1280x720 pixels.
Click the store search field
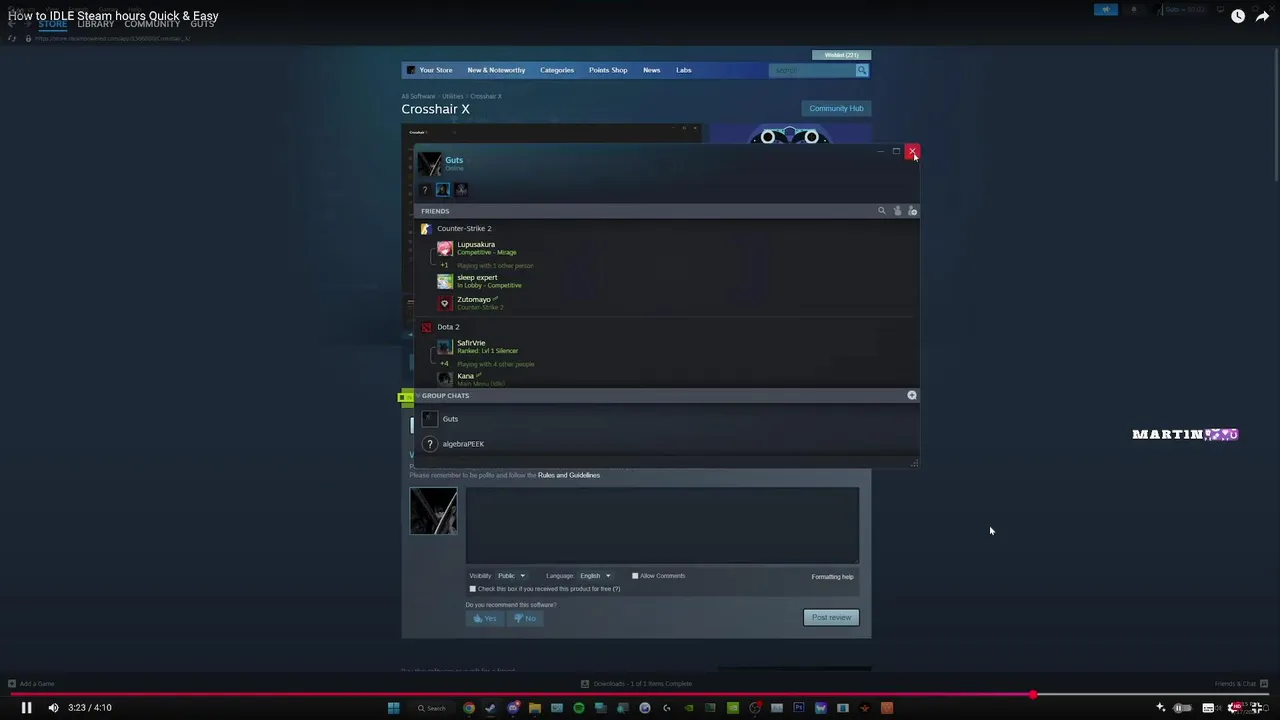coord(811,70)
